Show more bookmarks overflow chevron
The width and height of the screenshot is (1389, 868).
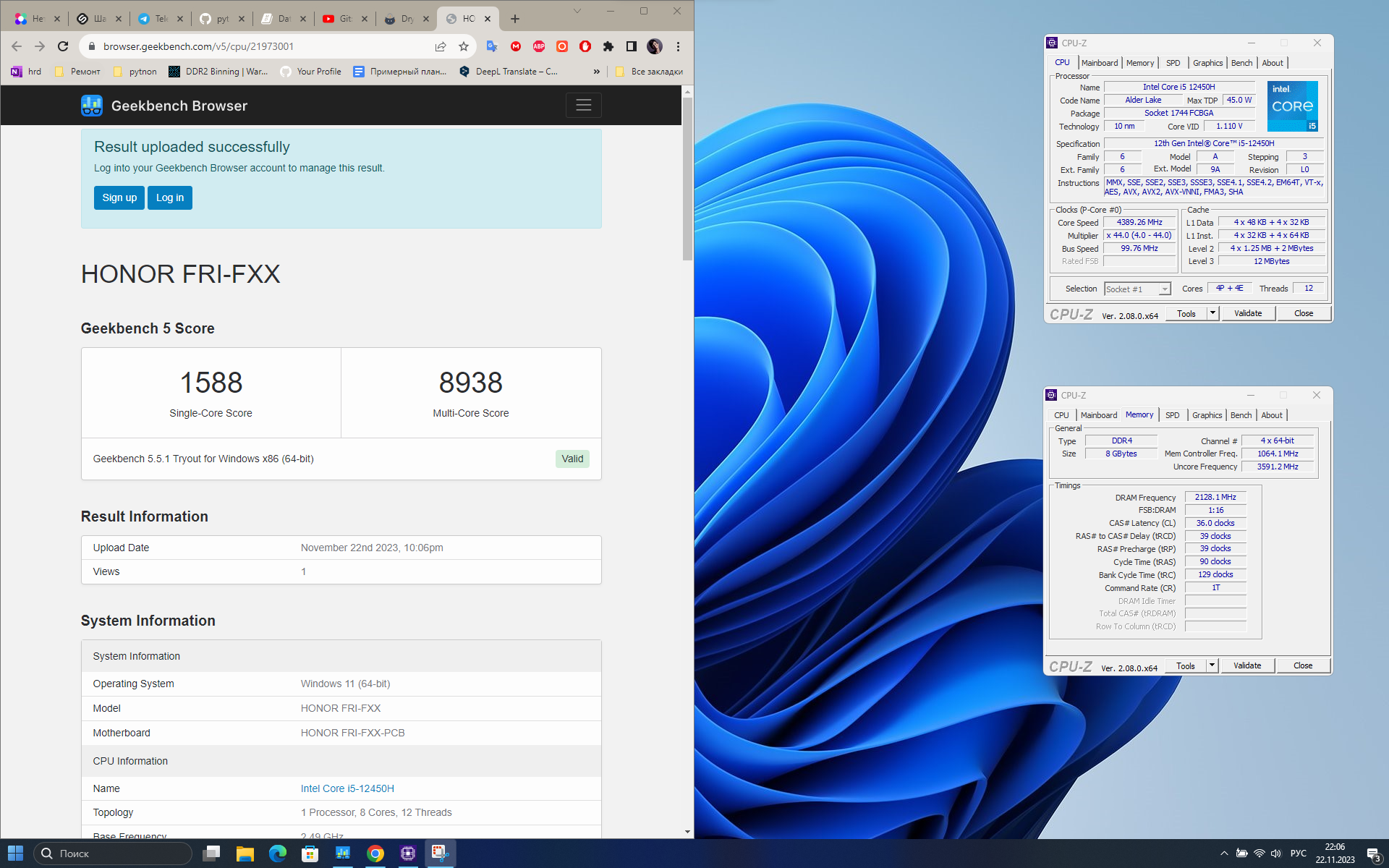click(597, 72)
